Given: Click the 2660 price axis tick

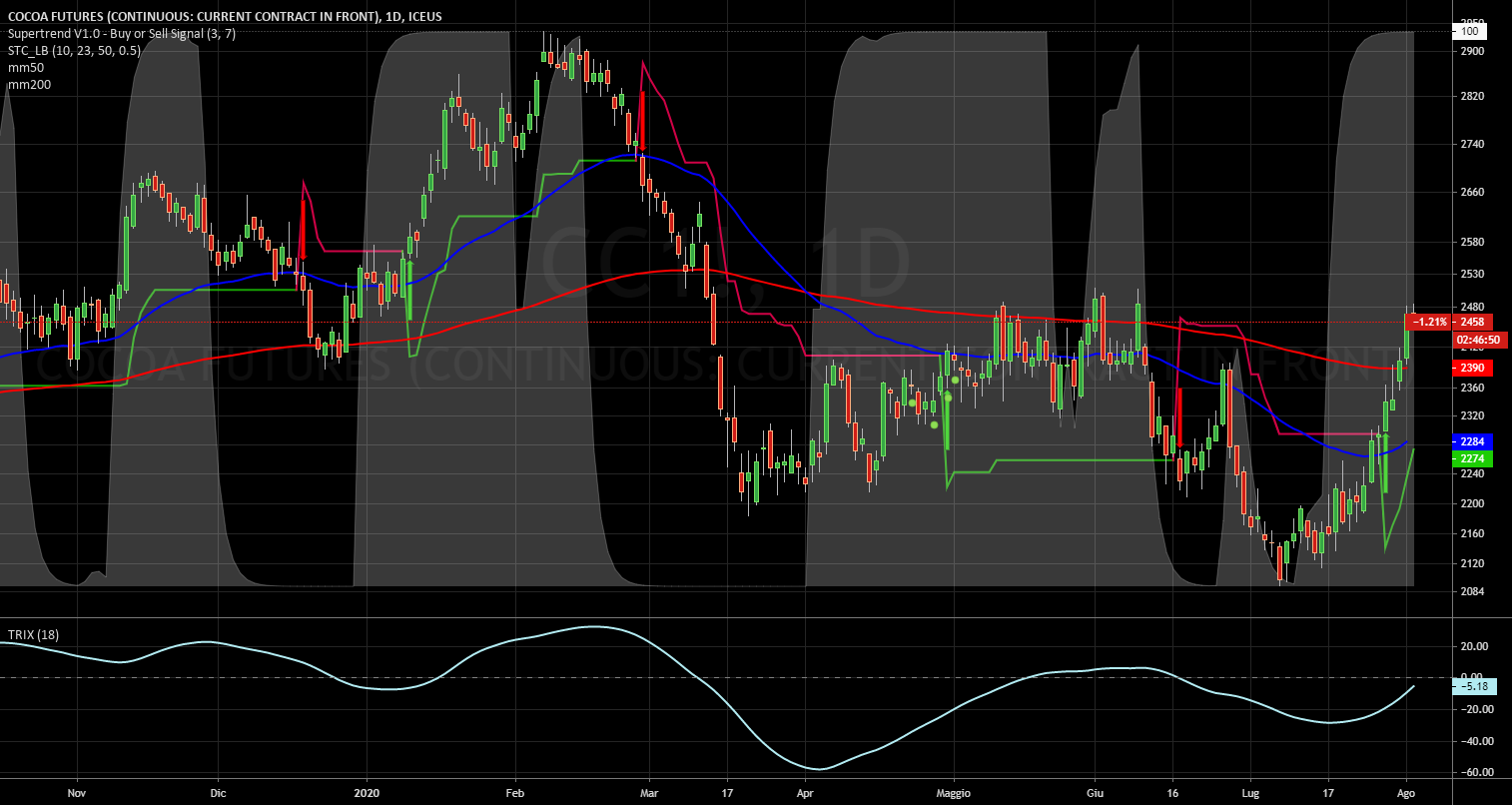Looking at the screenshot, I should tap(1473, 192).
